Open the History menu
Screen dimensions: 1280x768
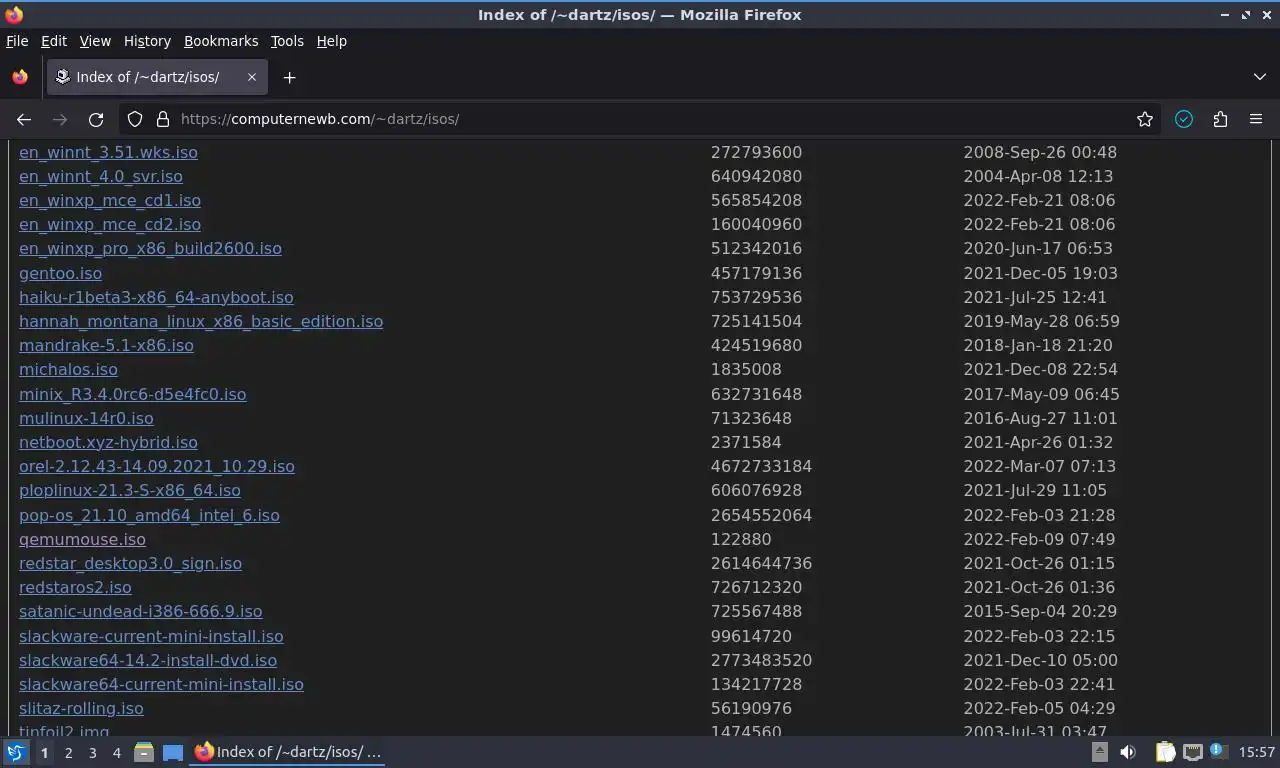(x=147, y=41)
